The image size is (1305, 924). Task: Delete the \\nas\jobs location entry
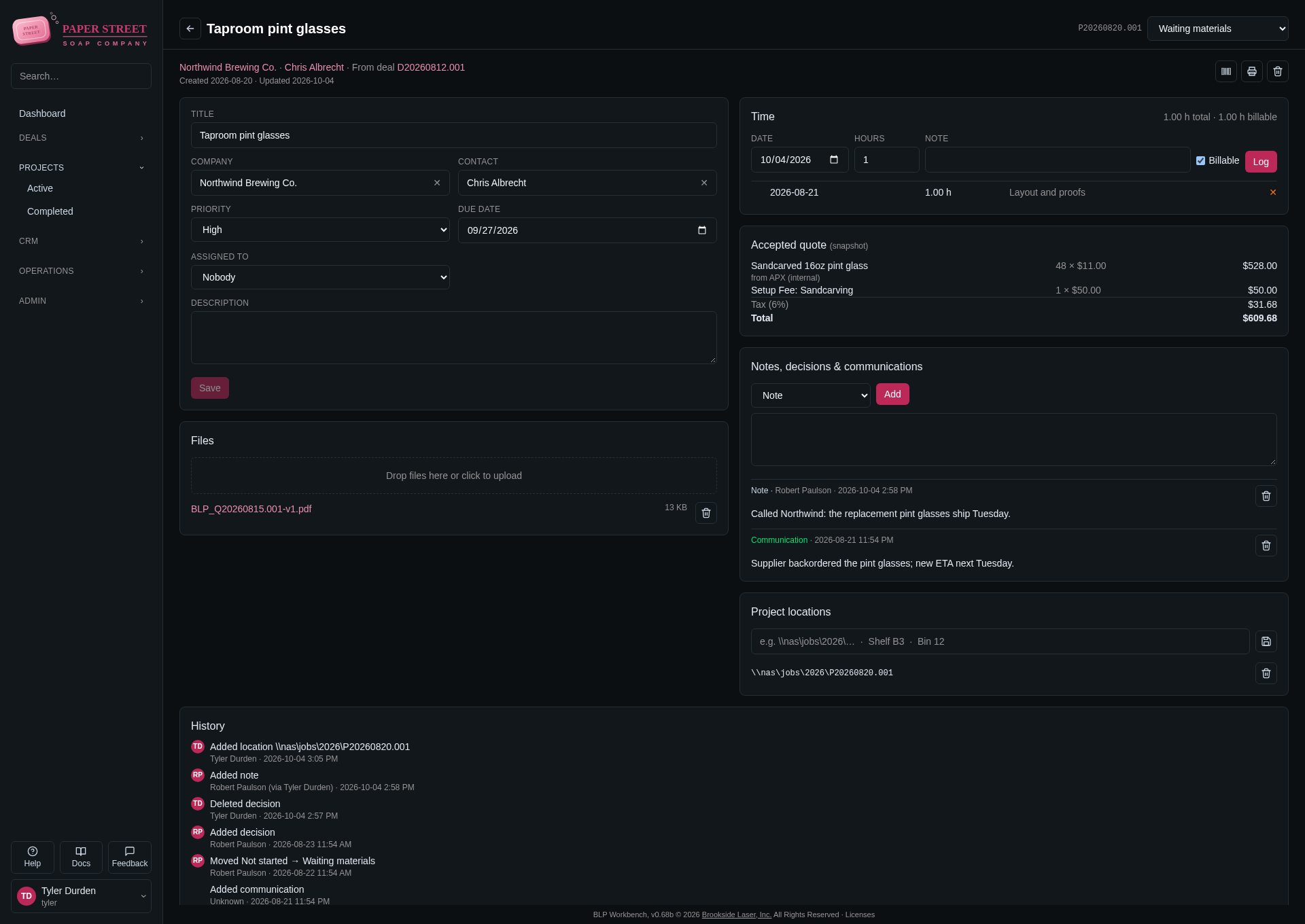pyautogui.click(x=1266, y=673)
